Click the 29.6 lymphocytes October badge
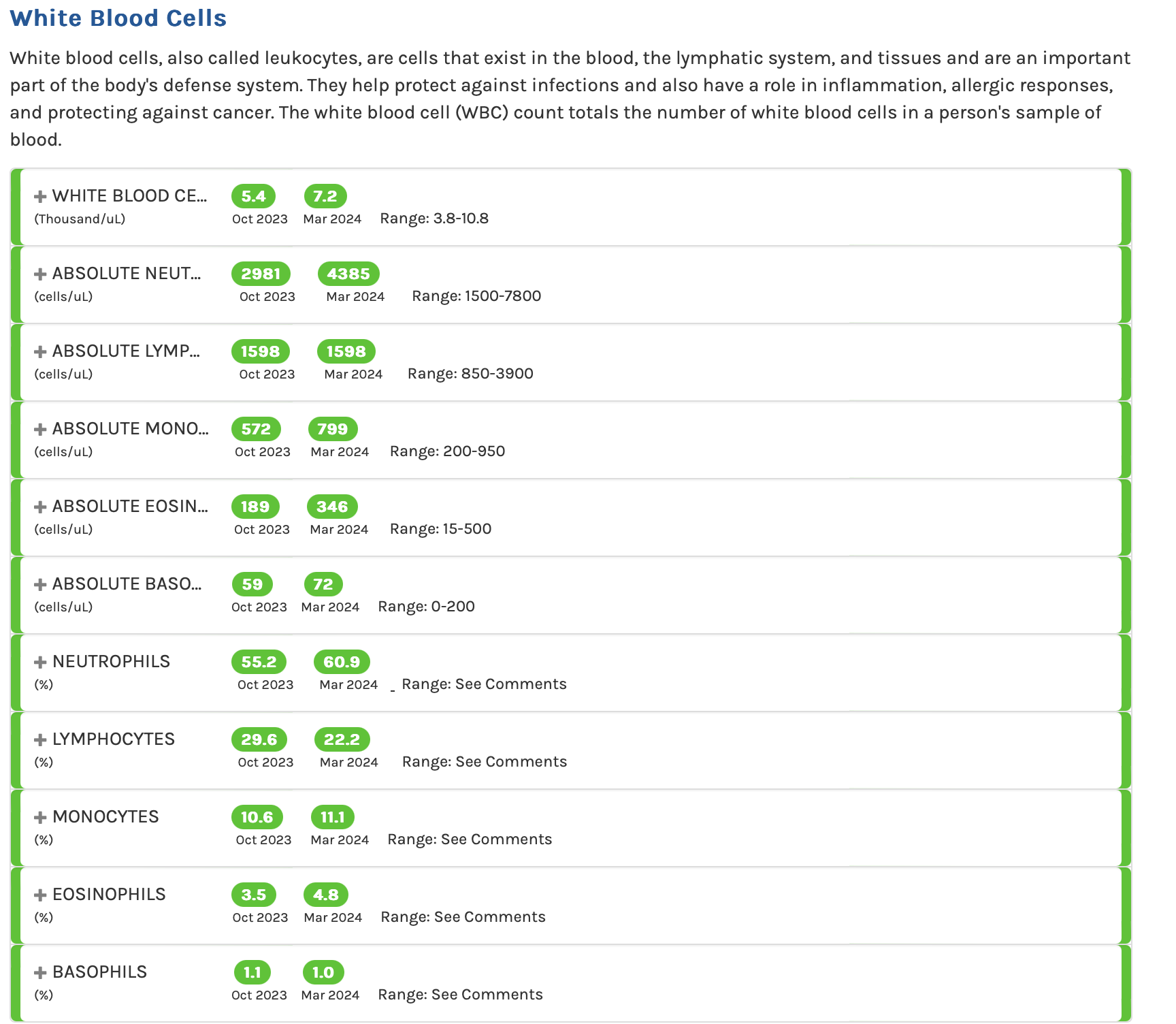The width and height of the screenshot is (1176, 1024). pyautogui.click(x=259, y=739)
